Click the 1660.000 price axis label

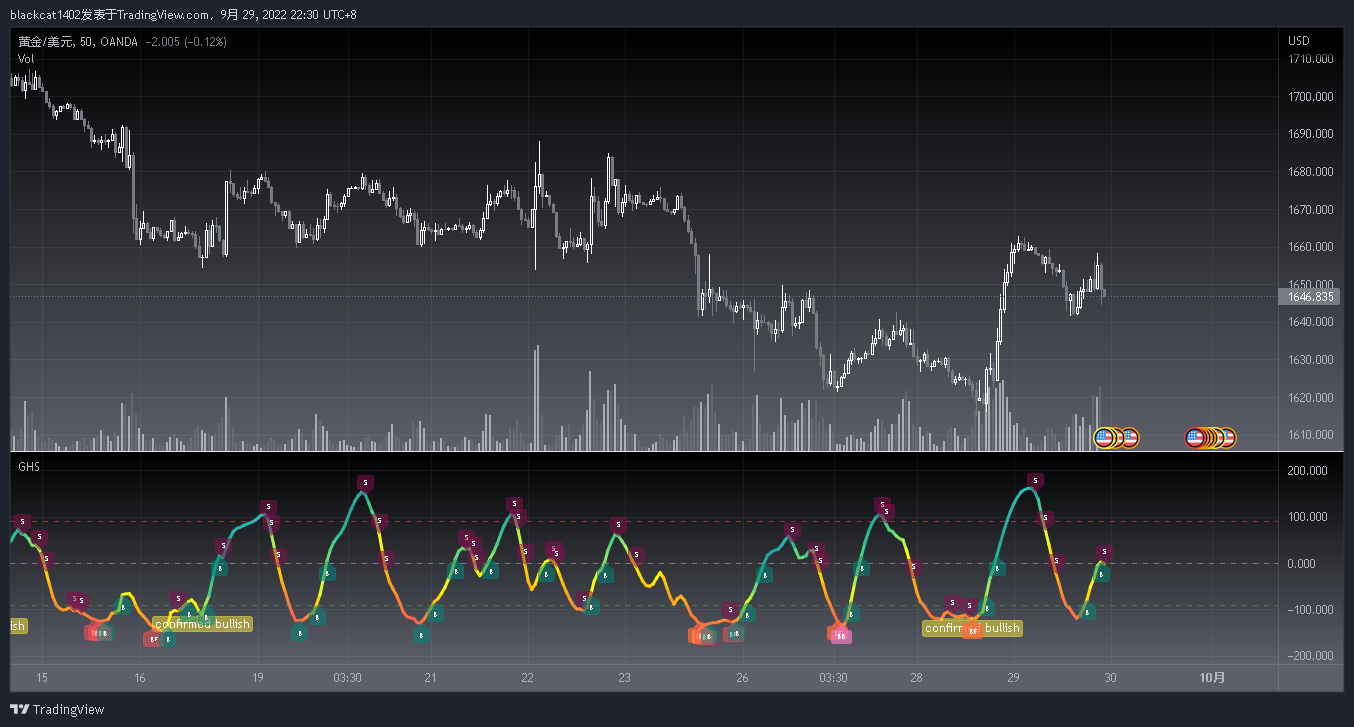[1311, 247]
